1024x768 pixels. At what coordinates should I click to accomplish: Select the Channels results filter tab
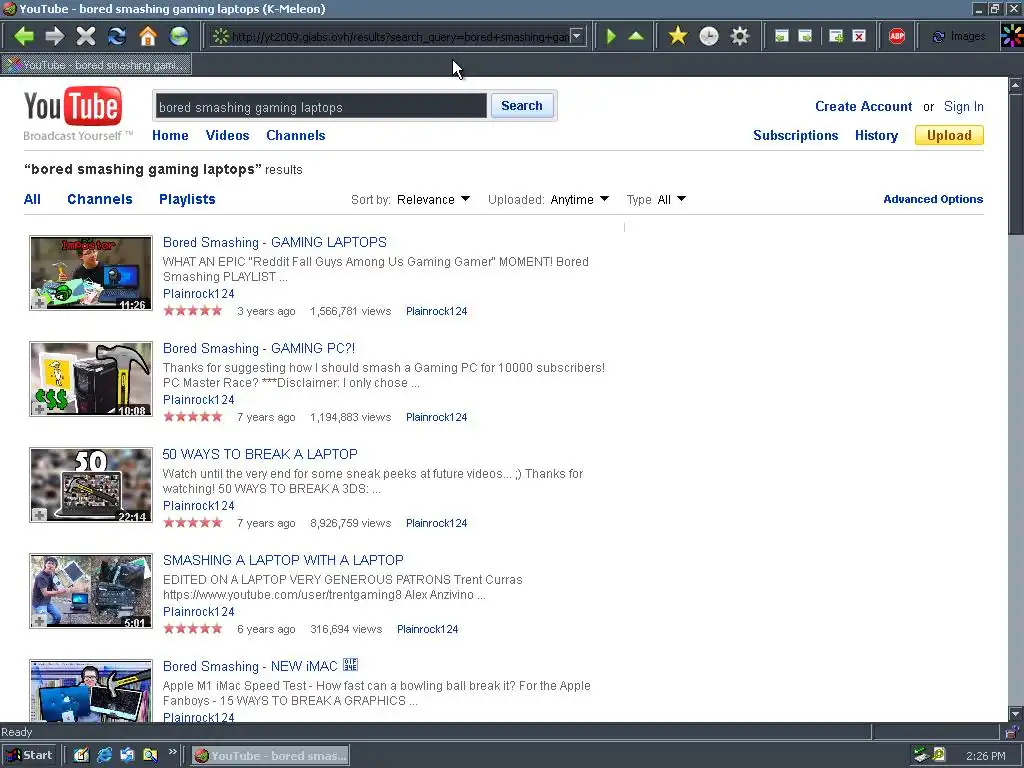100,199
